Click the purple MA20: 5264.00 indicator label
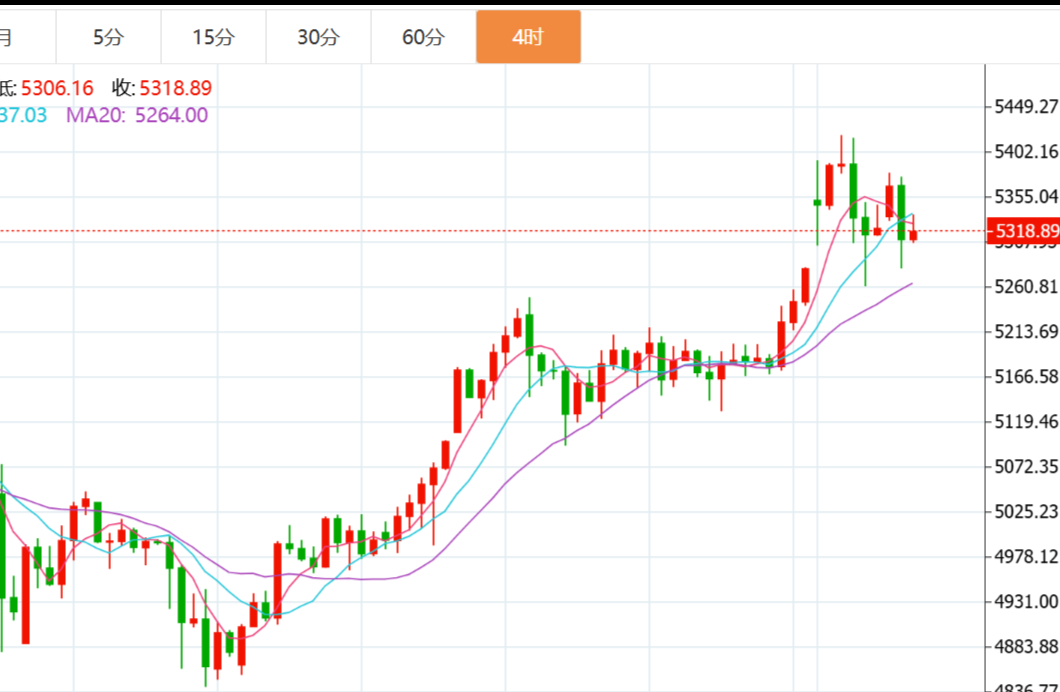This screenshot has height=692, width=1060. [137, 115]
